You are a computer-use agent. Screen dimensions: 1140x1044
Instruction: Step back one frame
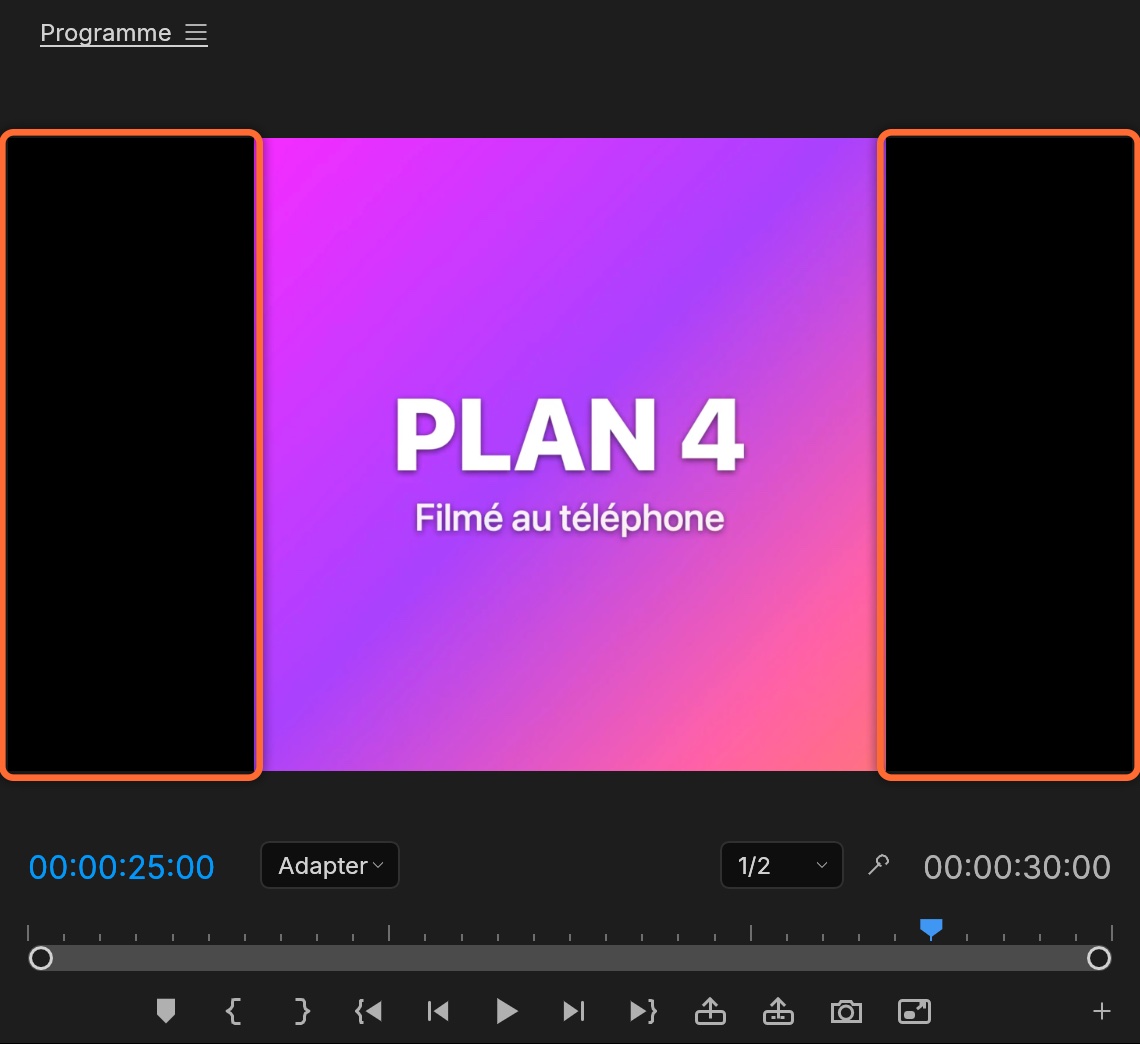tap(438, 1011)
